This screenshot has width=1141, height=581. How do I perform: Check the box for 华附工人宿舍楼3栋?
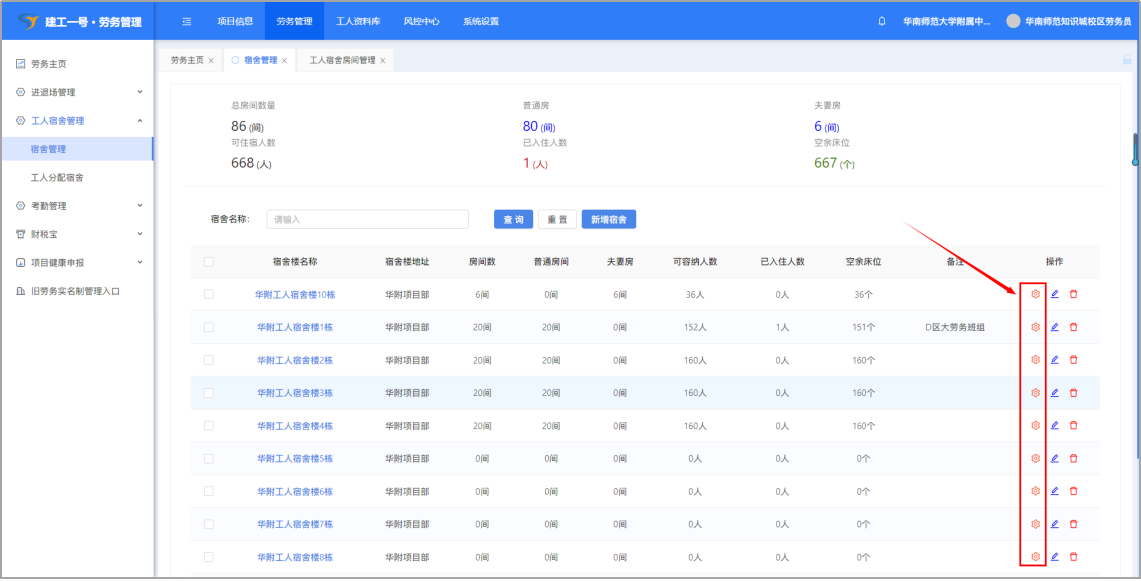(208, 393)
